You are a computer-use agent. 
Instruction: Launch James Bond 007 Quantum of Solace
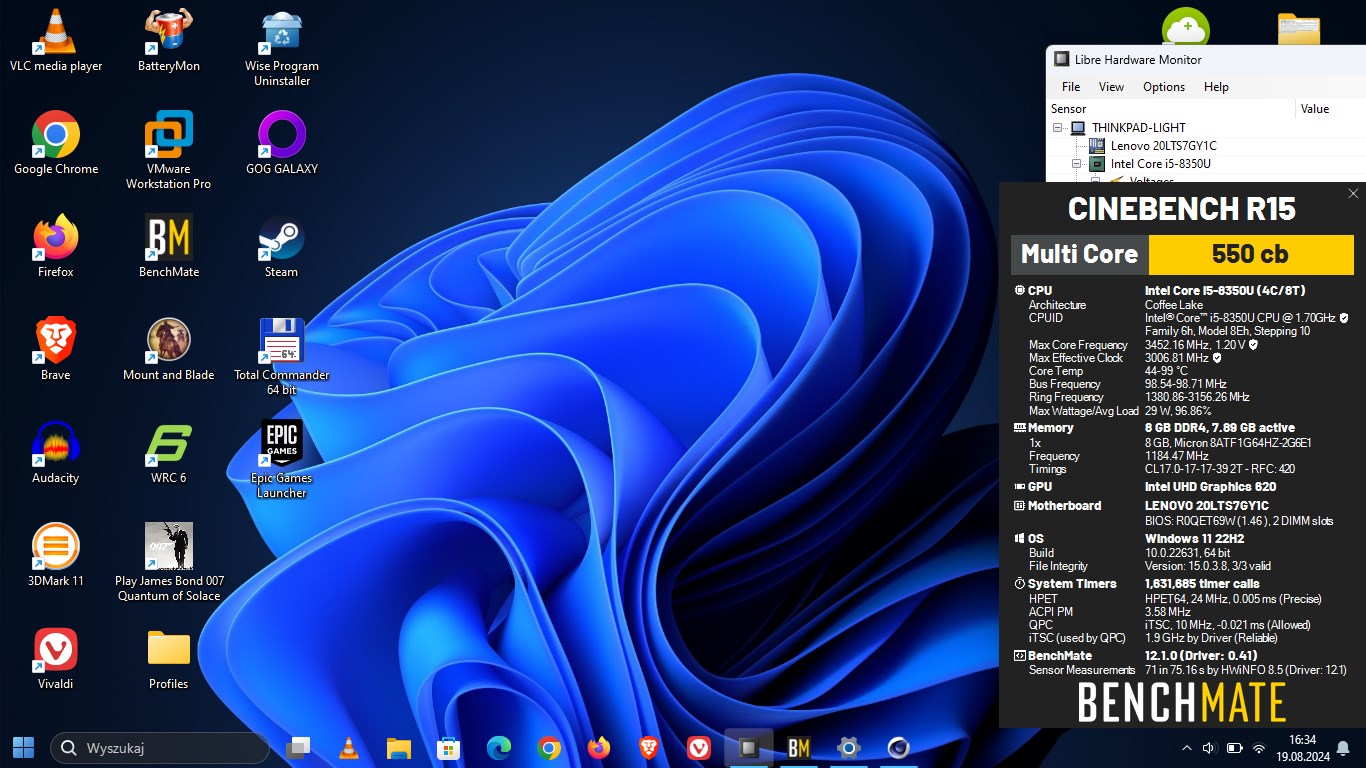tap(168, 562)
